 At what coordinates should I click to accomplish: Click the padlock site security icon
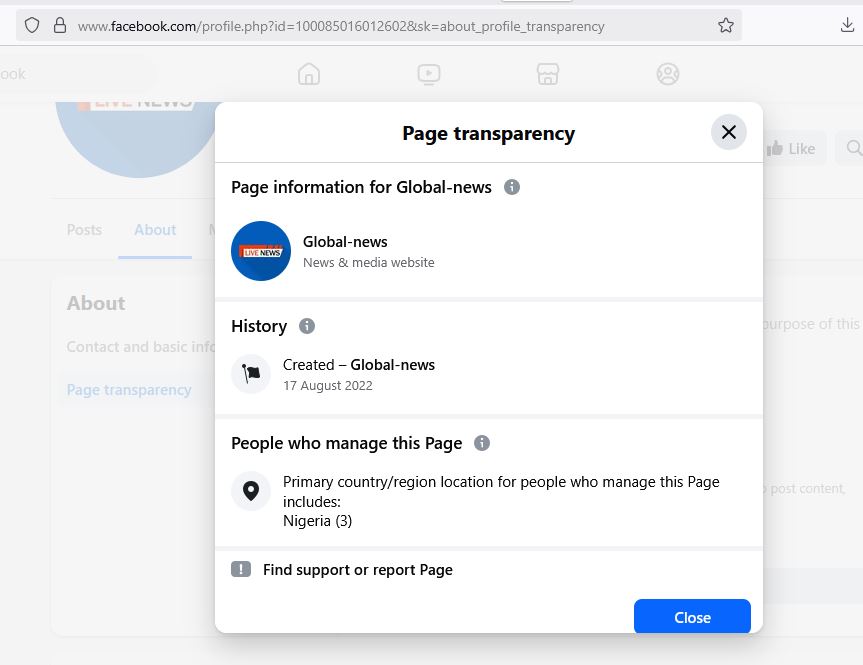coord(60,25)
